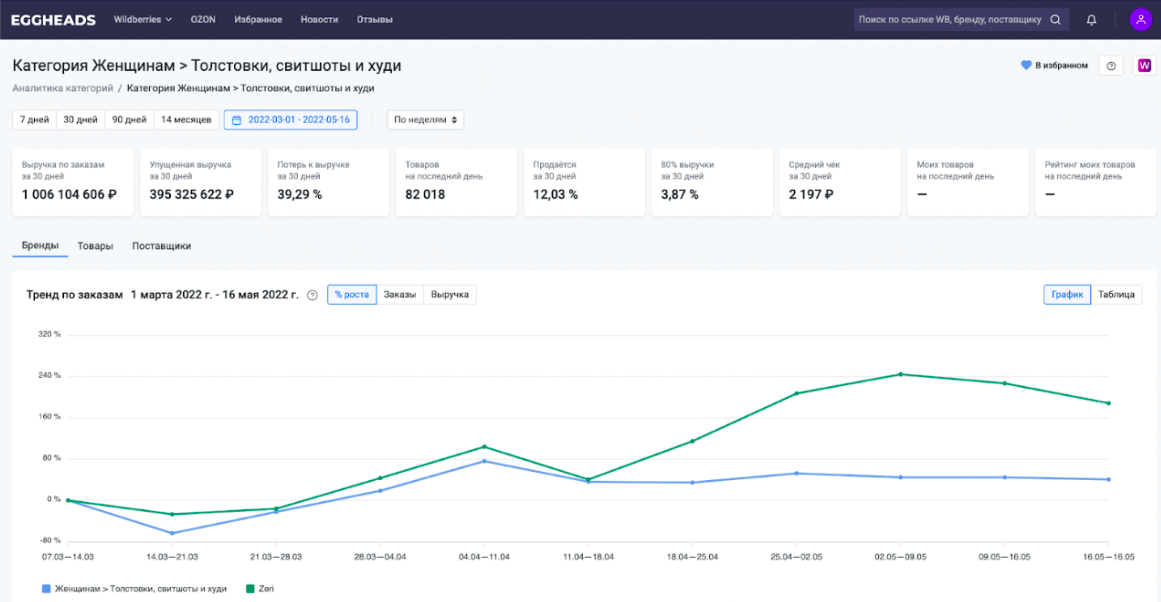Viewport: 1161px width, 602px height.
Task: Open help question mark icon near header
Action: 1111,66
